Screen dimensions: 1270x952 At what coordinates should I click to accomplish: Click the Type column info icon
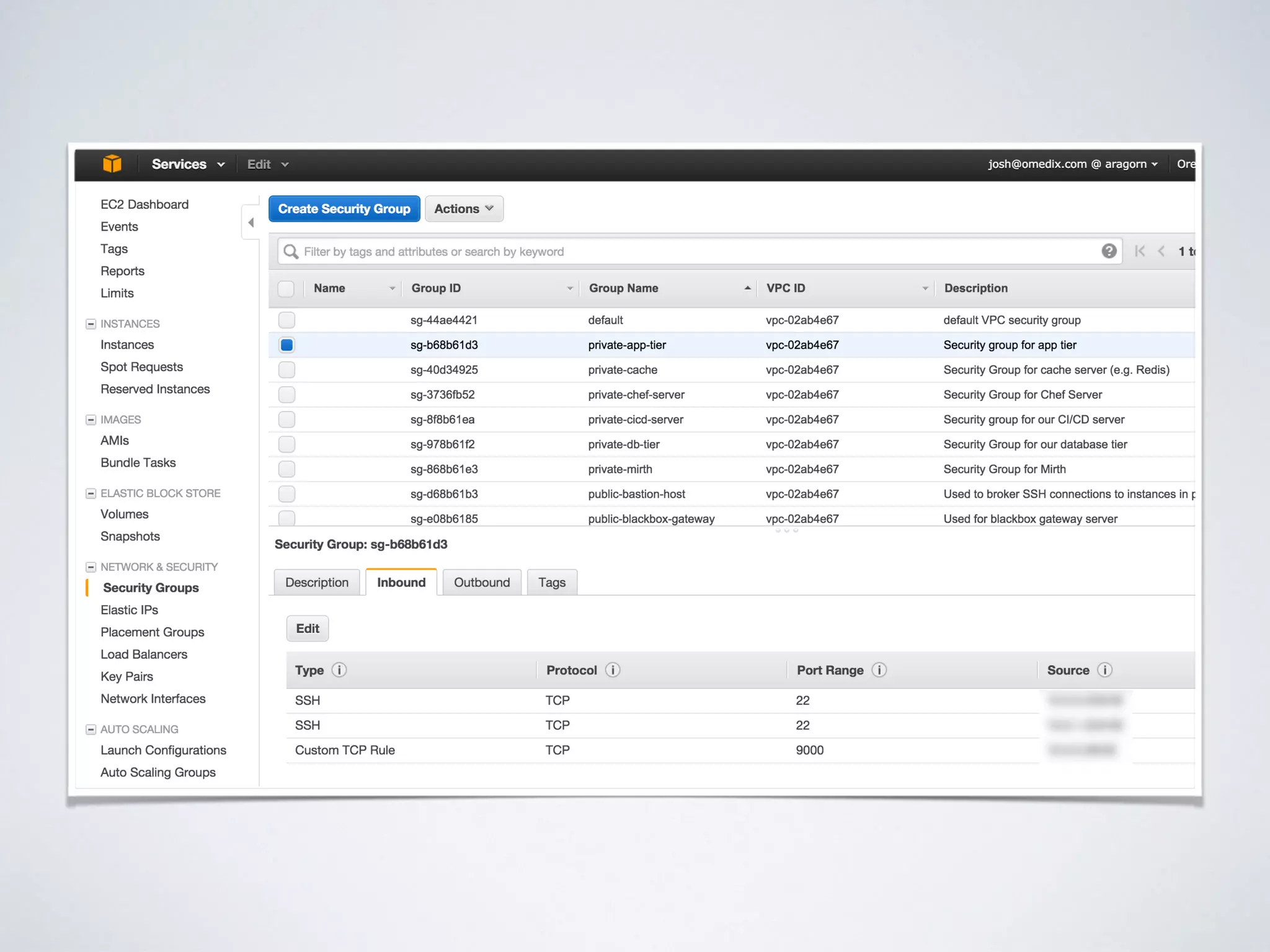click(339, 670)
